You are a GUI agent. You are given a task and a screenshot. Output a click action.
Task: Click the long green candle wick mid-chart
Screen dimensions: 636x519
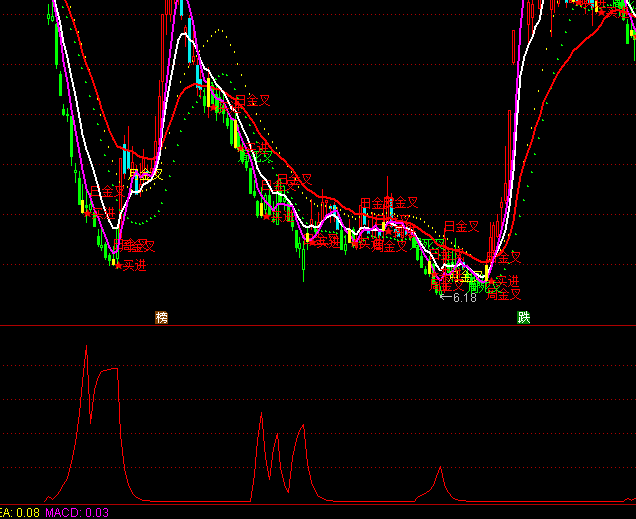pos(304,262)
